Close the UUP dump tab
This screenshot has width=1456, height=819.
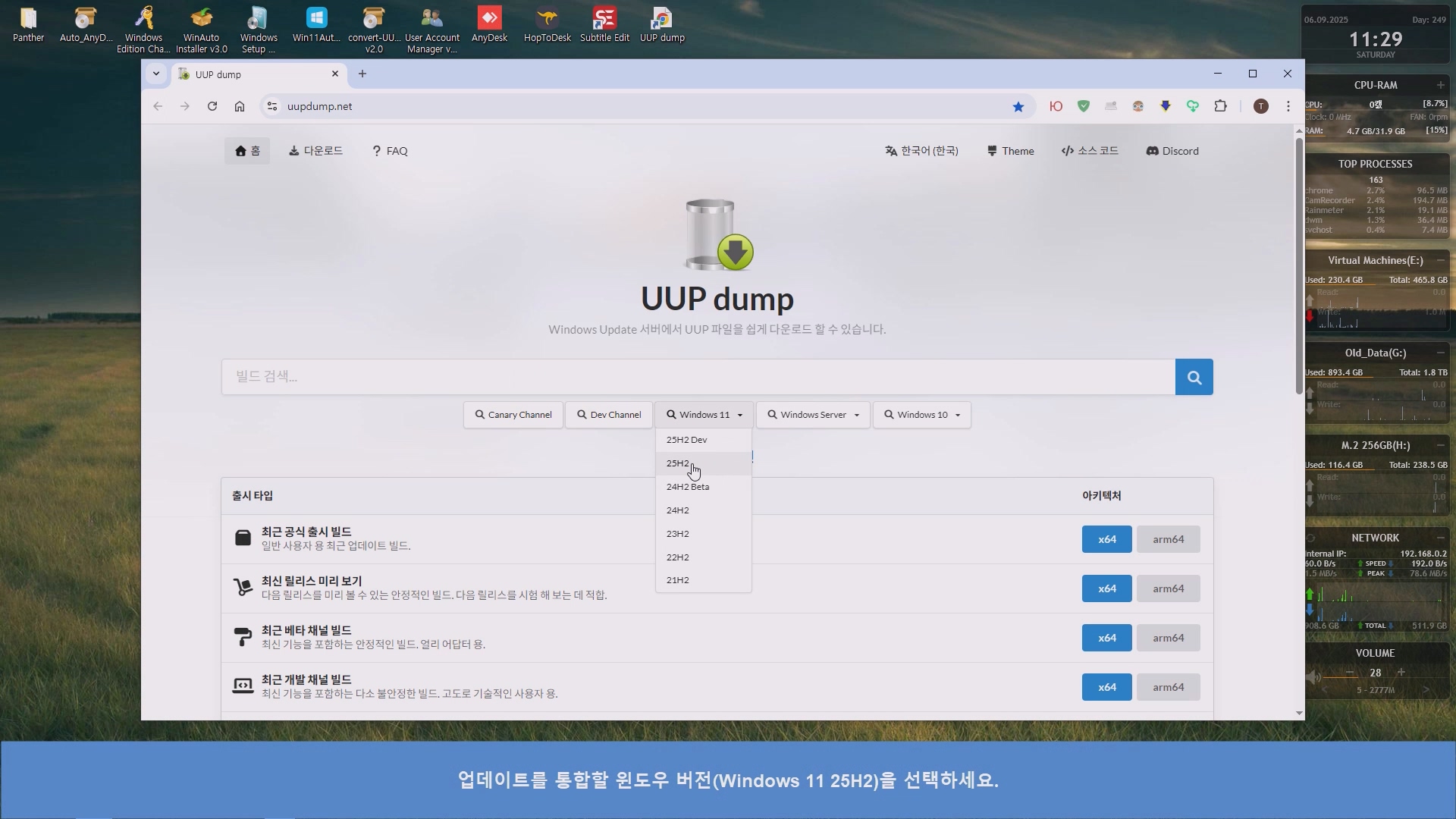click(335, 74)
